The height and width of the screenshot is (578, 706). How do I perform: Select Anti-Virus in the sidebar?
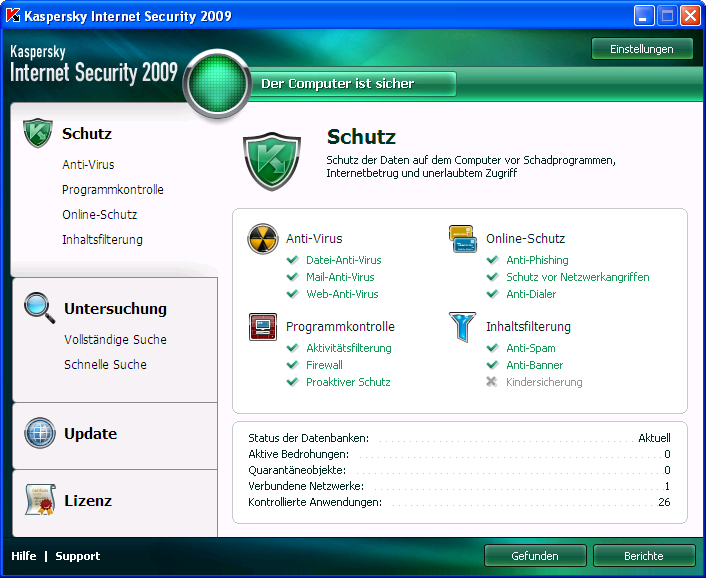[88, 165]
